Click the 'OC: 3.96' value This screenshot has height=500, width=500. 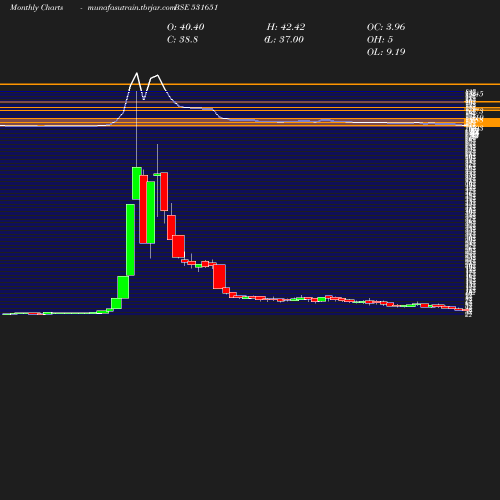tap(386, 27)
